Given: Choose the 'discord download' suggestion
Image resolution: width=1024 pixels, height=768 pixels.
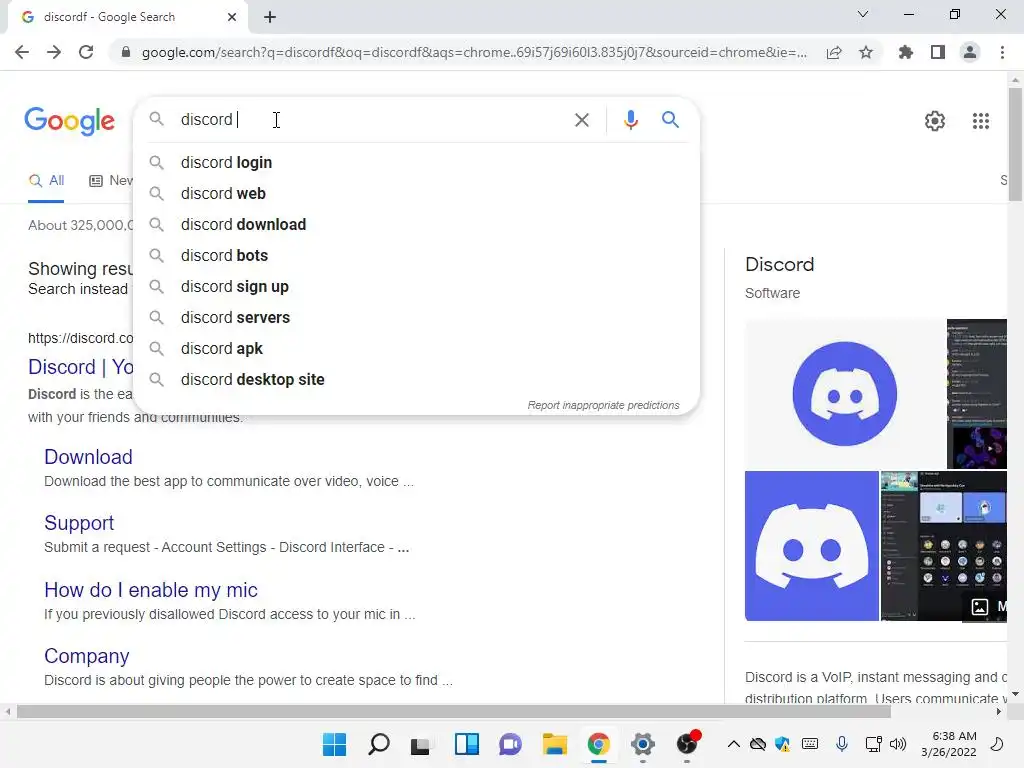Looking at the screenshot, I should [416, 225].
